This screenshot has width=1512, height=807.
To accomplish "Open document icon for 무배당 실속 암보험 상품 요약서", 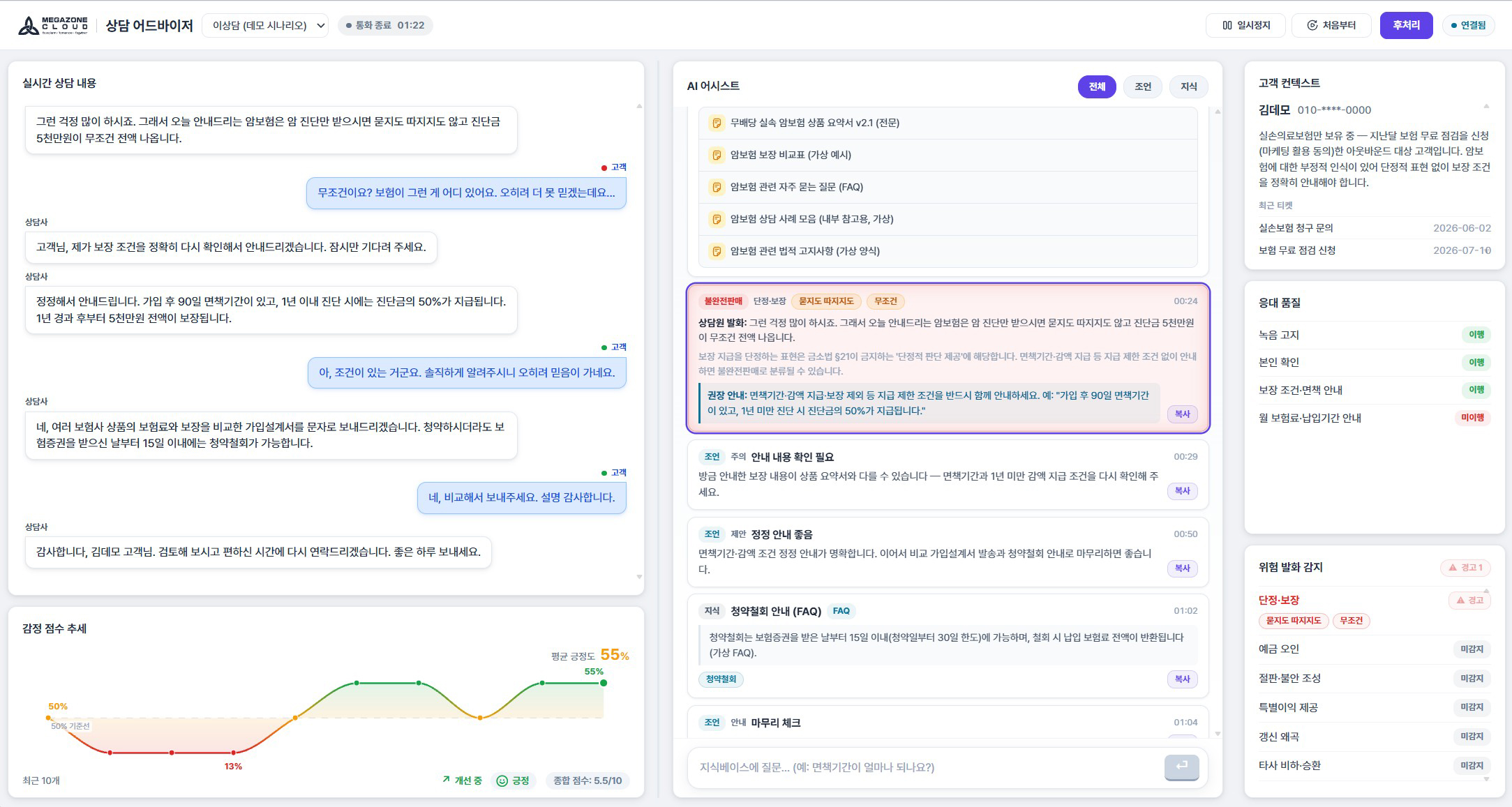I will 716,123.
